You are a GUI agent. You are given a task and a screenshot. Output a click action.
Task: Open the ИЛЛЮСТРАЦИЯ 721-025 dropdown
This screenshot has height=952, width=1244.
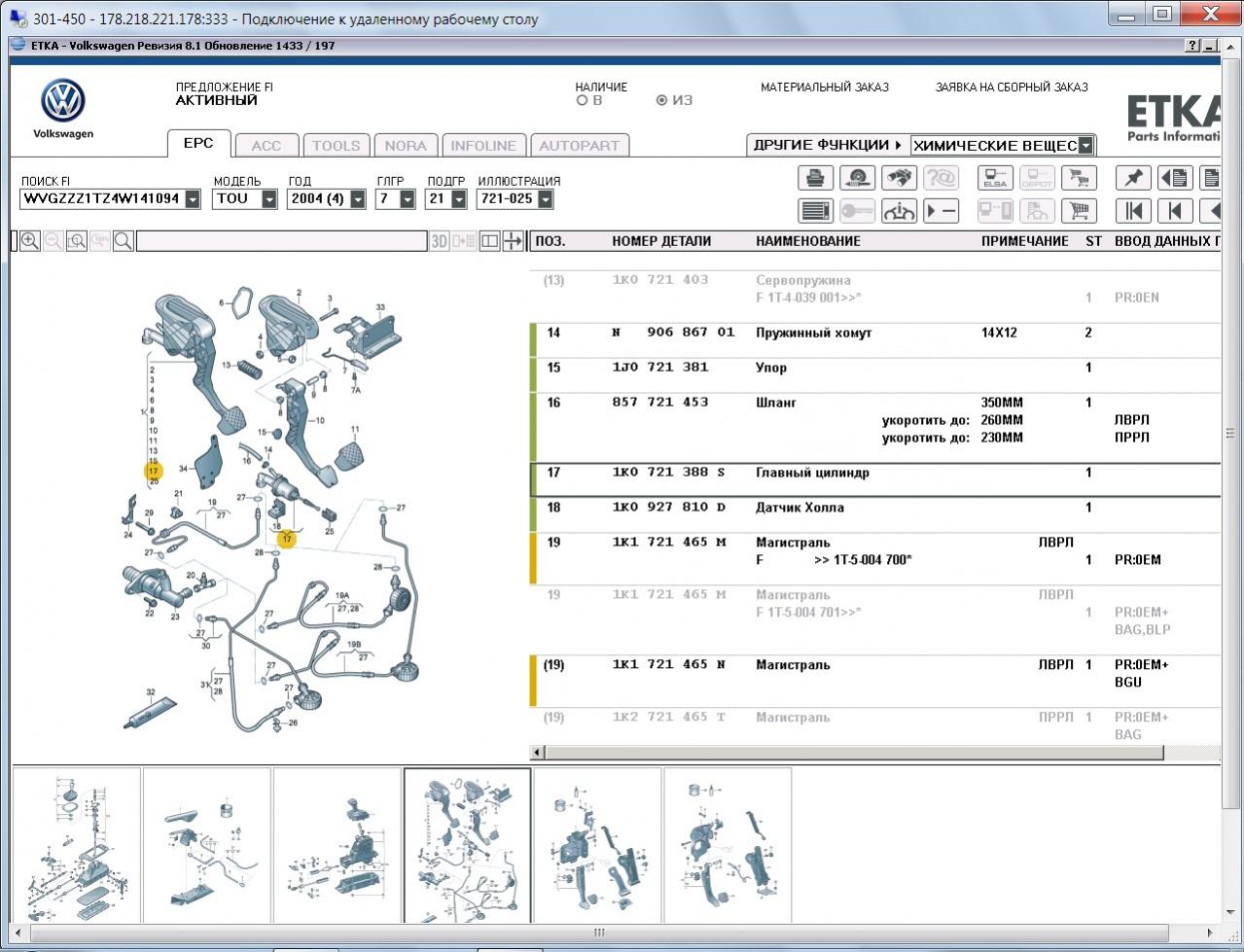[545, 199]
